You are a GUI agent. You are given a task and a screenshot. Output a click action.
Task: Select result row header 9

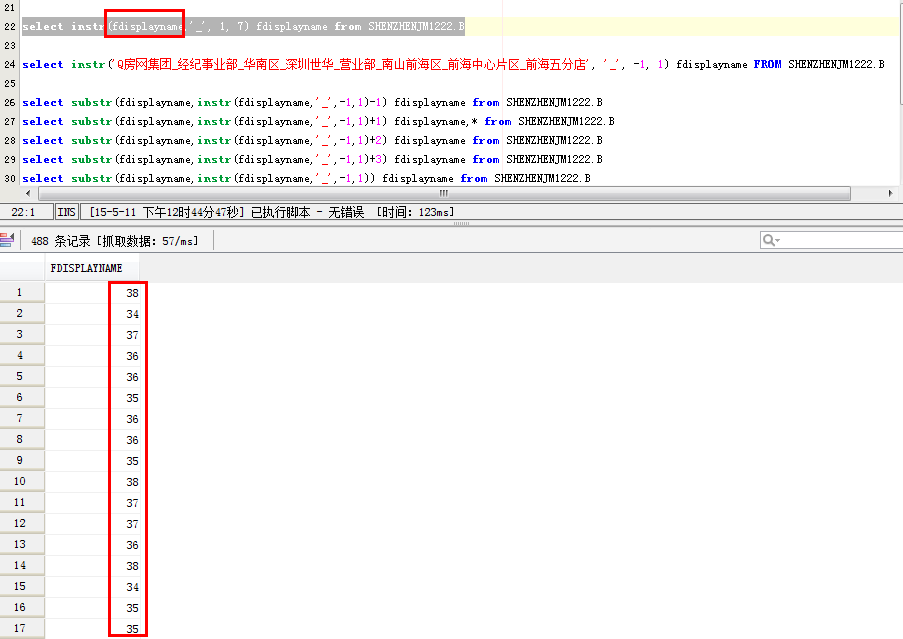[x=22, y=461]
